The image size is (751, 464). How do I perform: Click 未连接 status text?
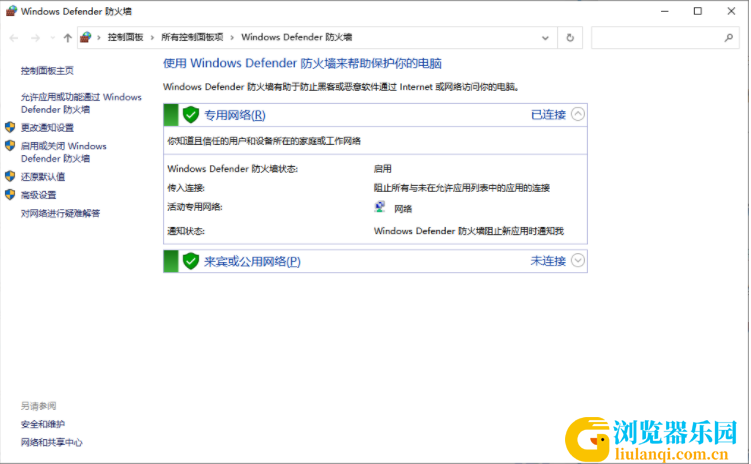click(548, 261)
